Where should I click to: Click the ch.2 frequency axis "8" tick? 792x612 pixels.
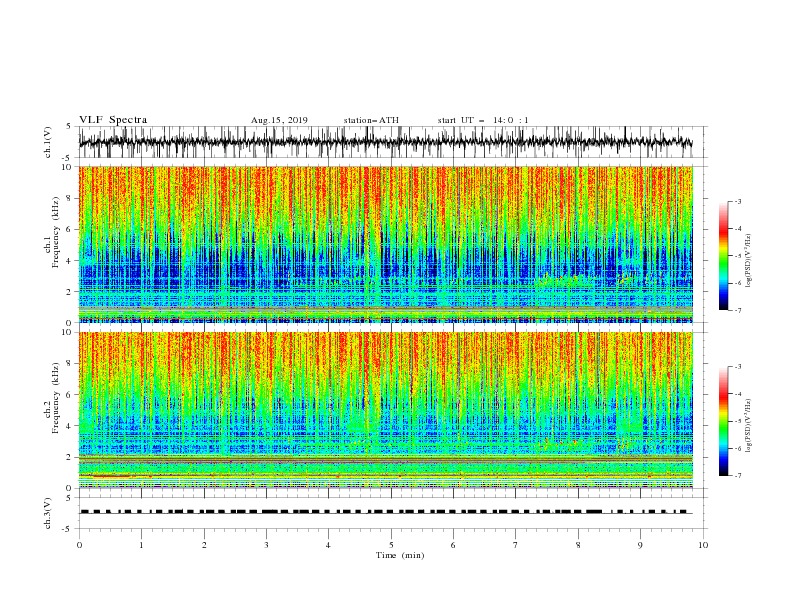point(69,364)
